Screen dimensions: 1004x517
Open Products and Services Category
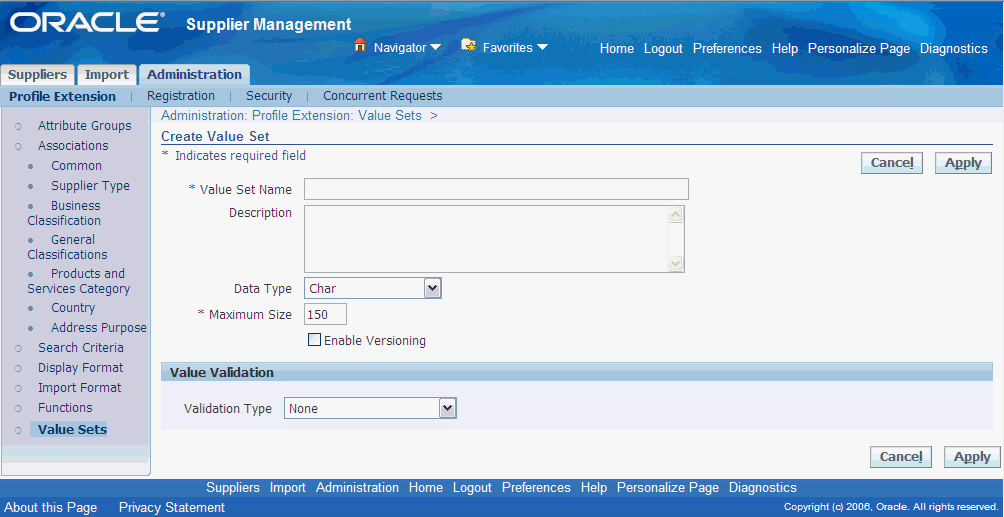(78, 281)
